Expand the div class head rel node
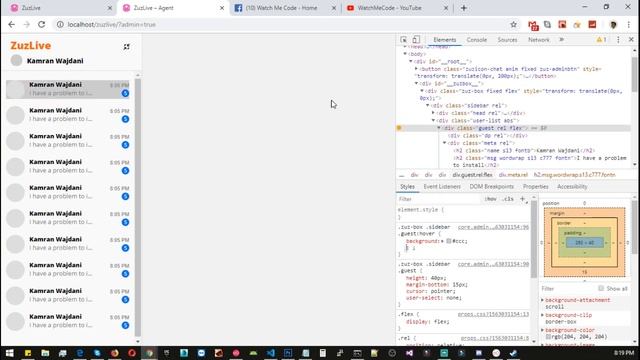This screenshot has width=640, height=360. click(x=433, y=113)
